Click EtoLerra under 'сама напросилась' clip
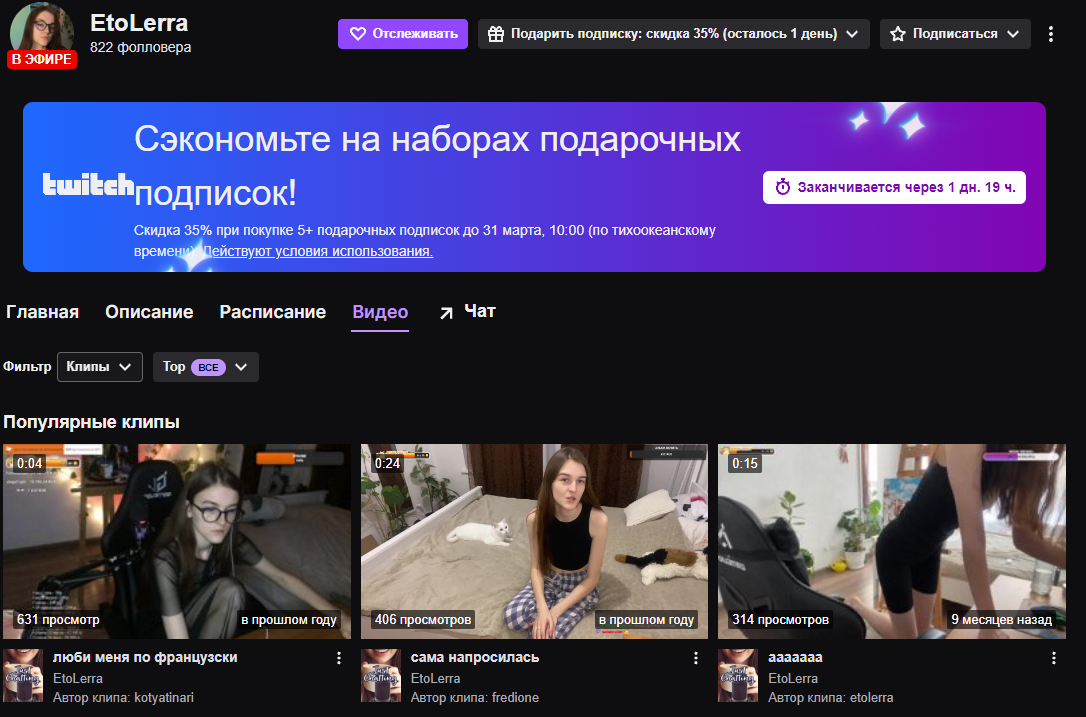Screen dimensions: 1086x717 point(435,678)
